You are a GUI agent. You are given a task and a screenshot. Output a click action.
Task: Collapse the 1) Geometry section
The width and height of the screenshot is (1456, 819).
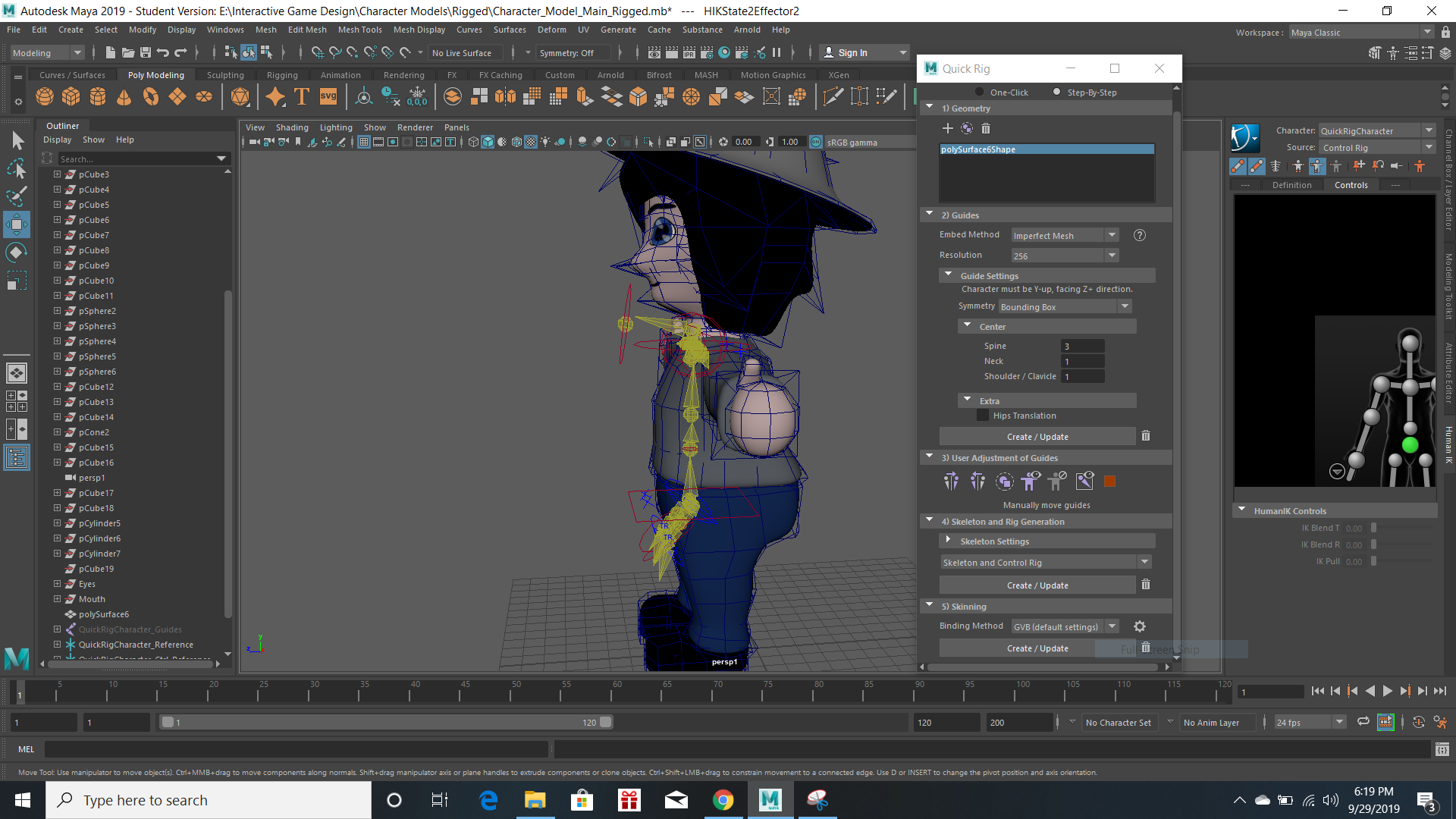point(929,108)
